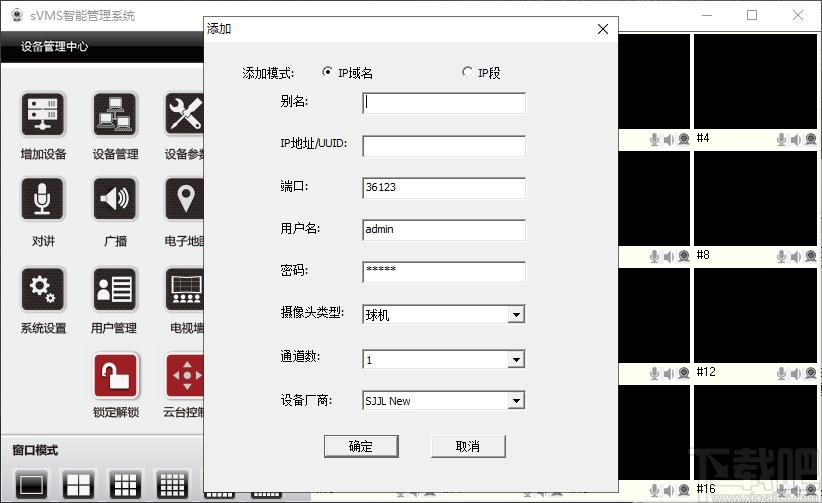Open the 设备厂商 vendor dropdown
The image size is (822, 503).
coord(516,401)
